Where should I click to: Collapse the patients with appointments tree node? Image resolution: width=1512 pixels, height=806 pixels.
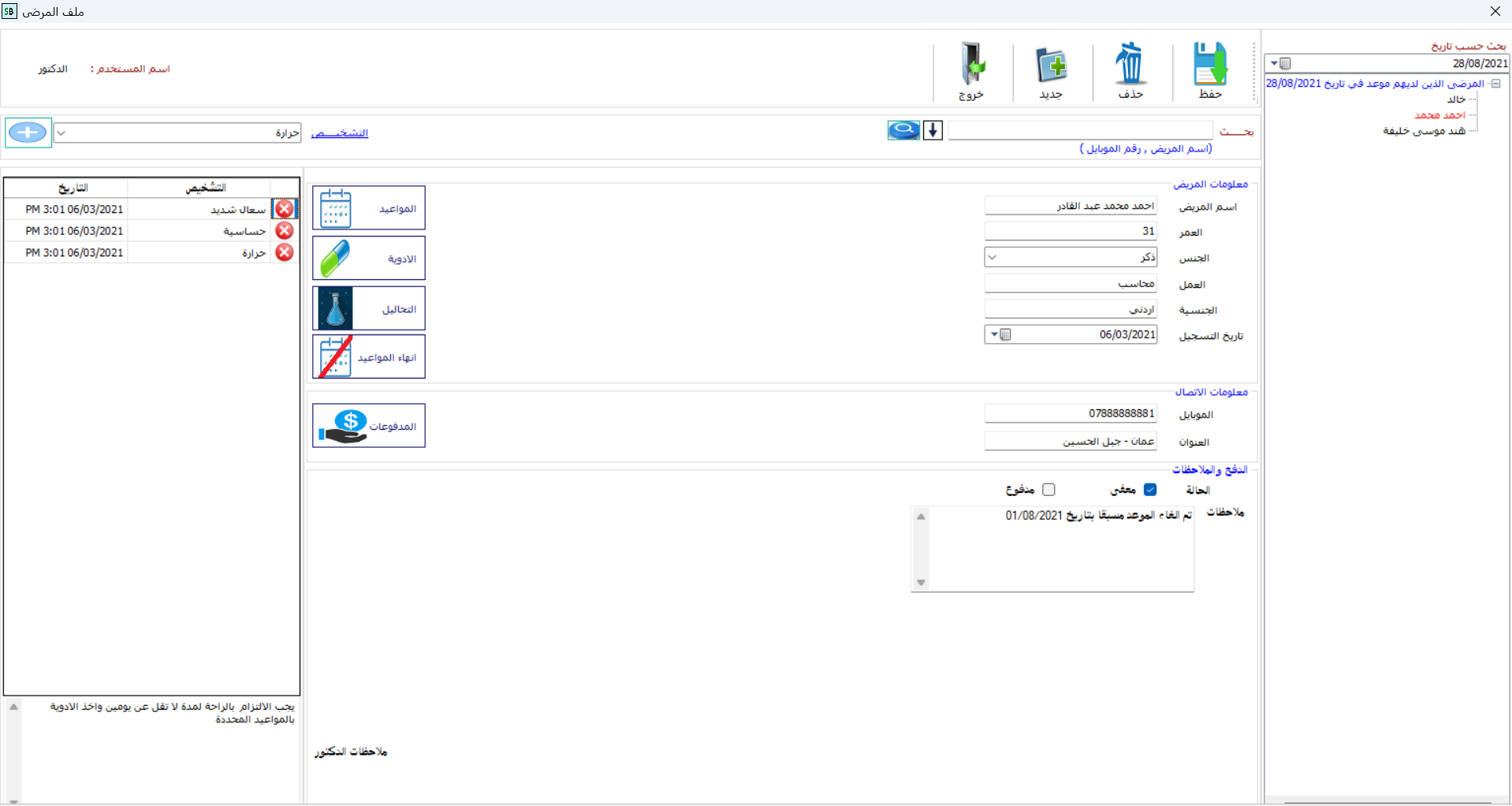[x=1495, y=84]
